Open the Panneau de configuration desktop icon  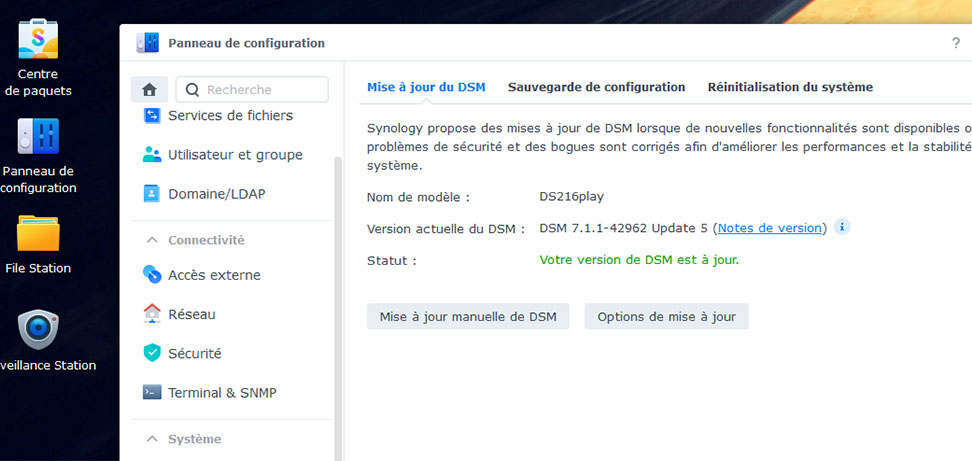(x=38, y=136)
